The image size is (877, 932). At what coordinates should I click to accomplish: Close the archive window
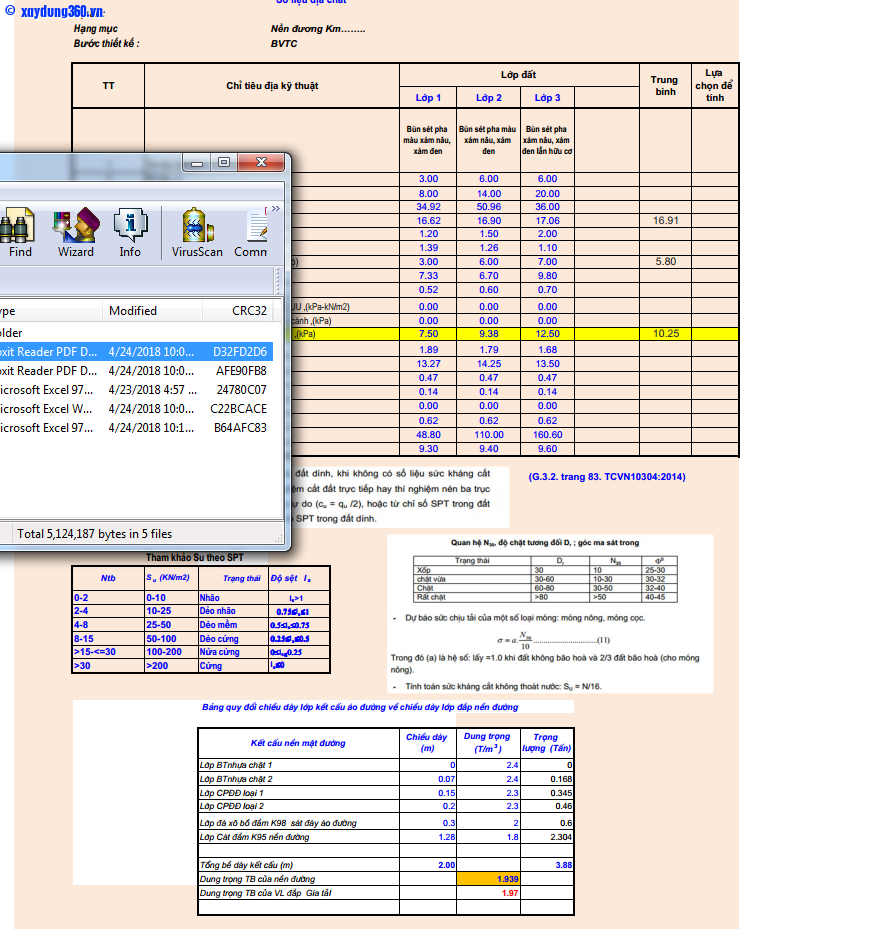(x=262, y=162)
